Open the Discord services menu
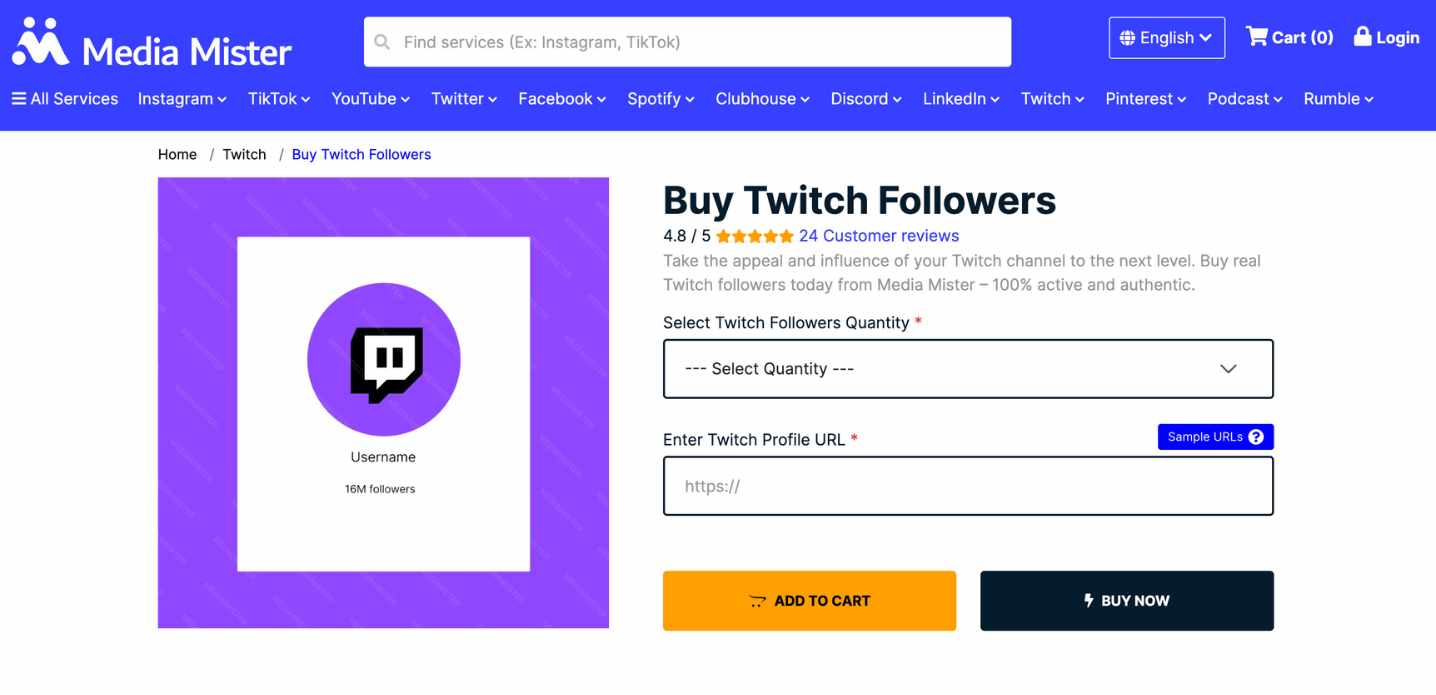Image resolution: width=1436 pixels, height=695 pixels. [866, 99]
